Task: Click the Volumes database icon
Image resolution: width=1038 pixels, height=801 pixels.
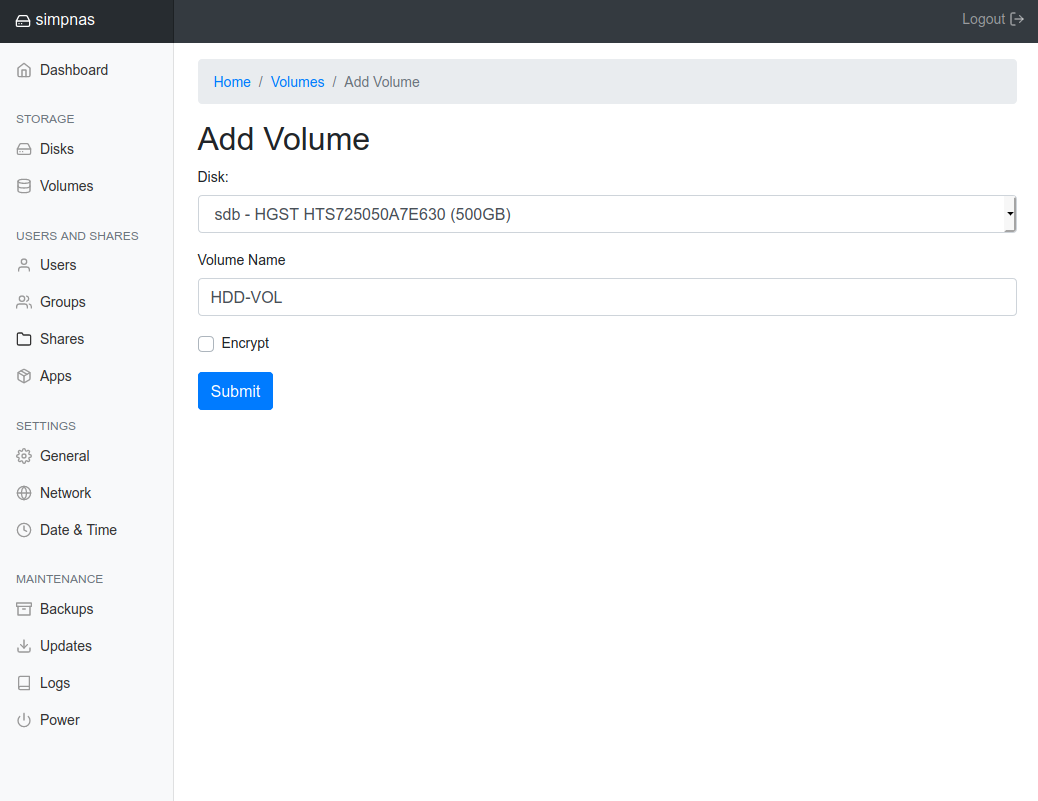Action: click(x=24, y=187)
